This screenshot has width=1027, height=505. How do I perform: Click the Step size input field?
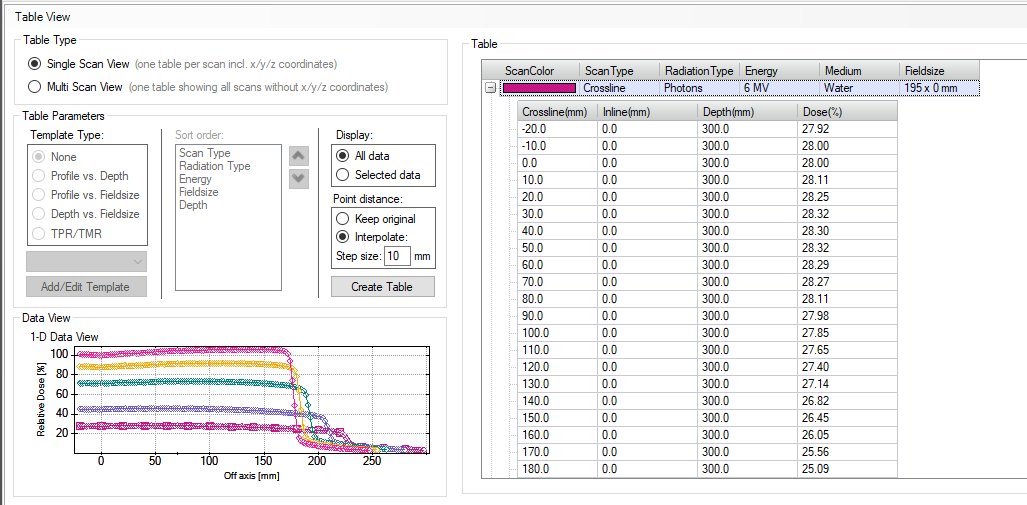click(397, 256)
